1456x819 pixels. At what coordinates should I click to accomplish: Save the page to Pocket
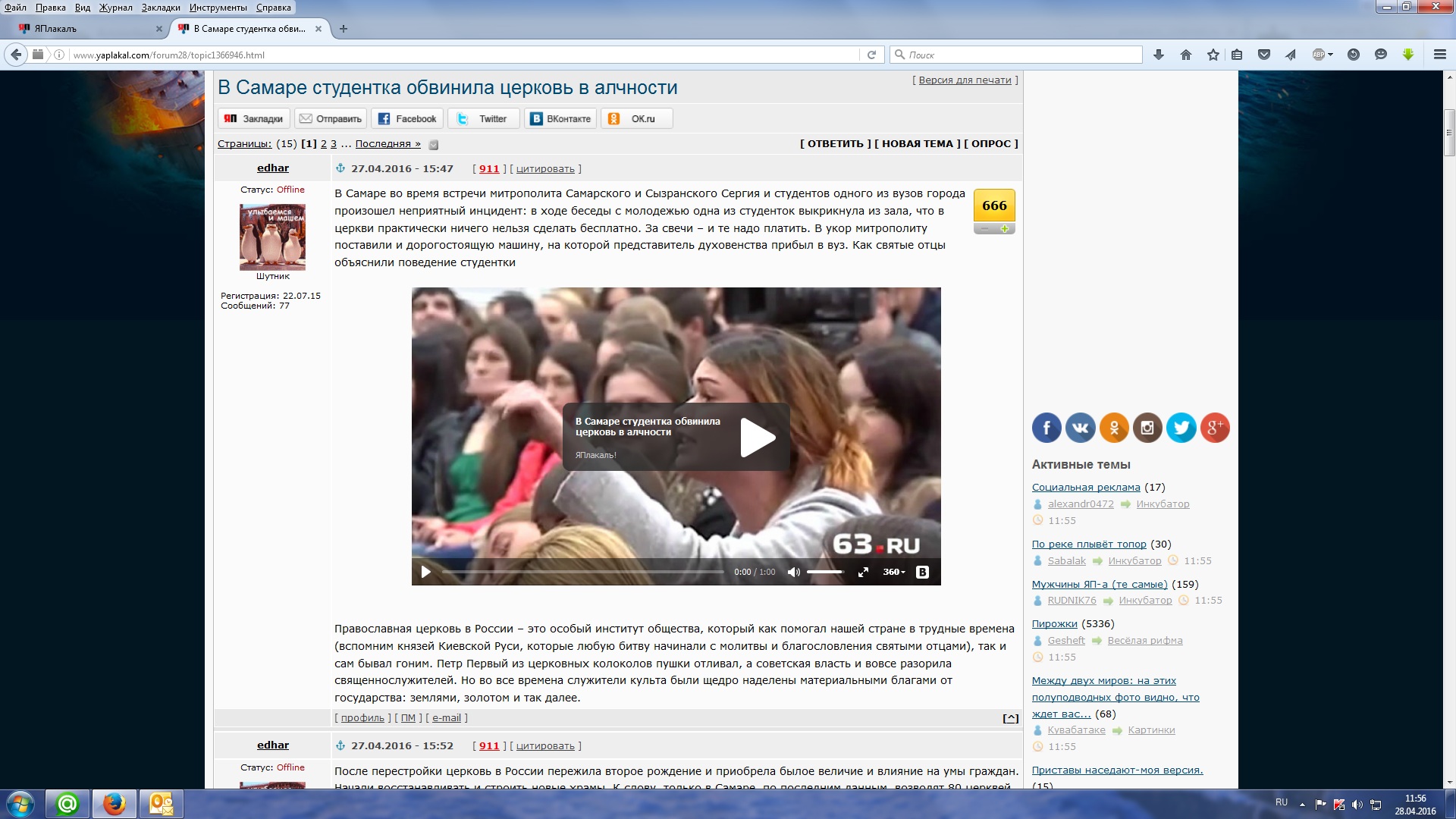1264,55
